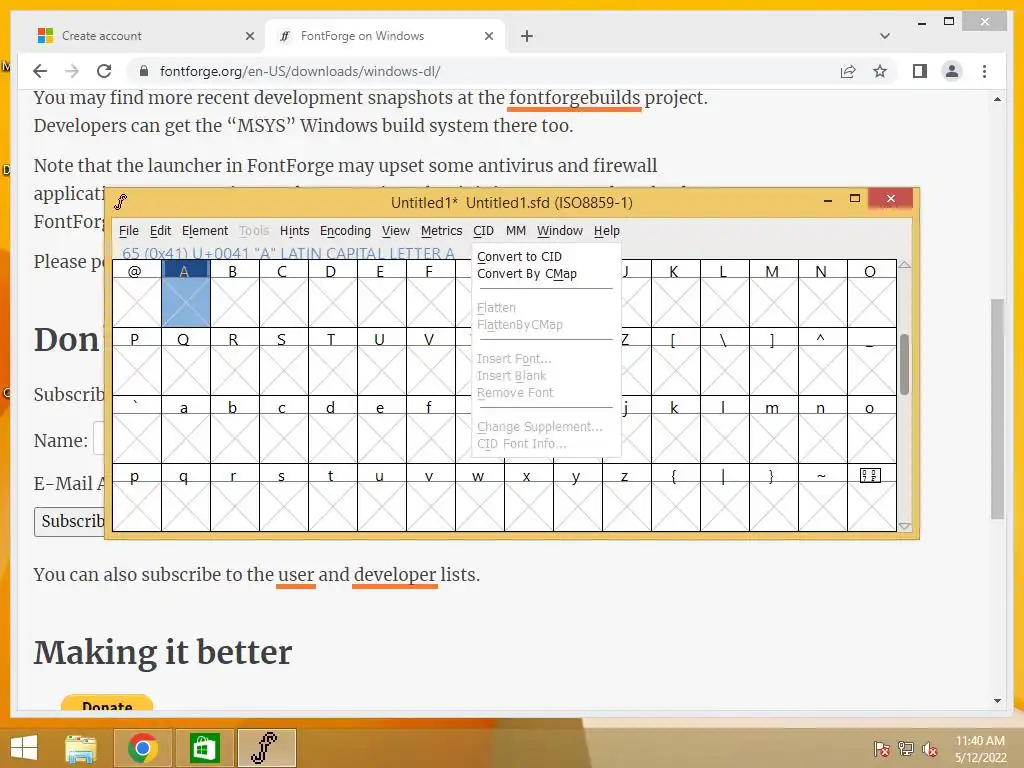The height and width of the screenshot is (768, 1024).
Task: Open the Encoding menu
Action: (345, 231)
